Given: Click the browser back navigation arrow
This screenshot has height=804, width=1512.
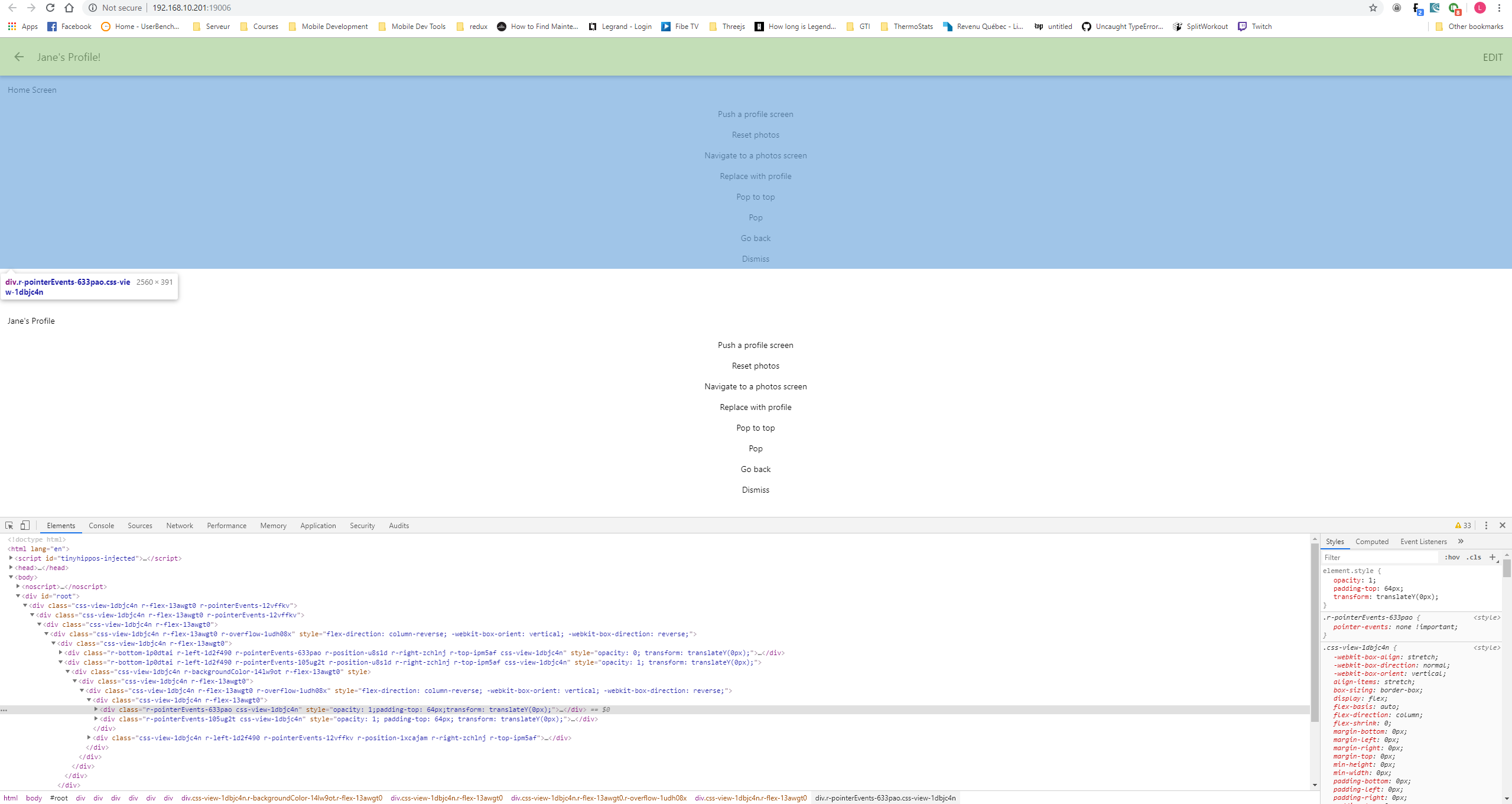Looking at the screenshot, I should pos(12,8).
